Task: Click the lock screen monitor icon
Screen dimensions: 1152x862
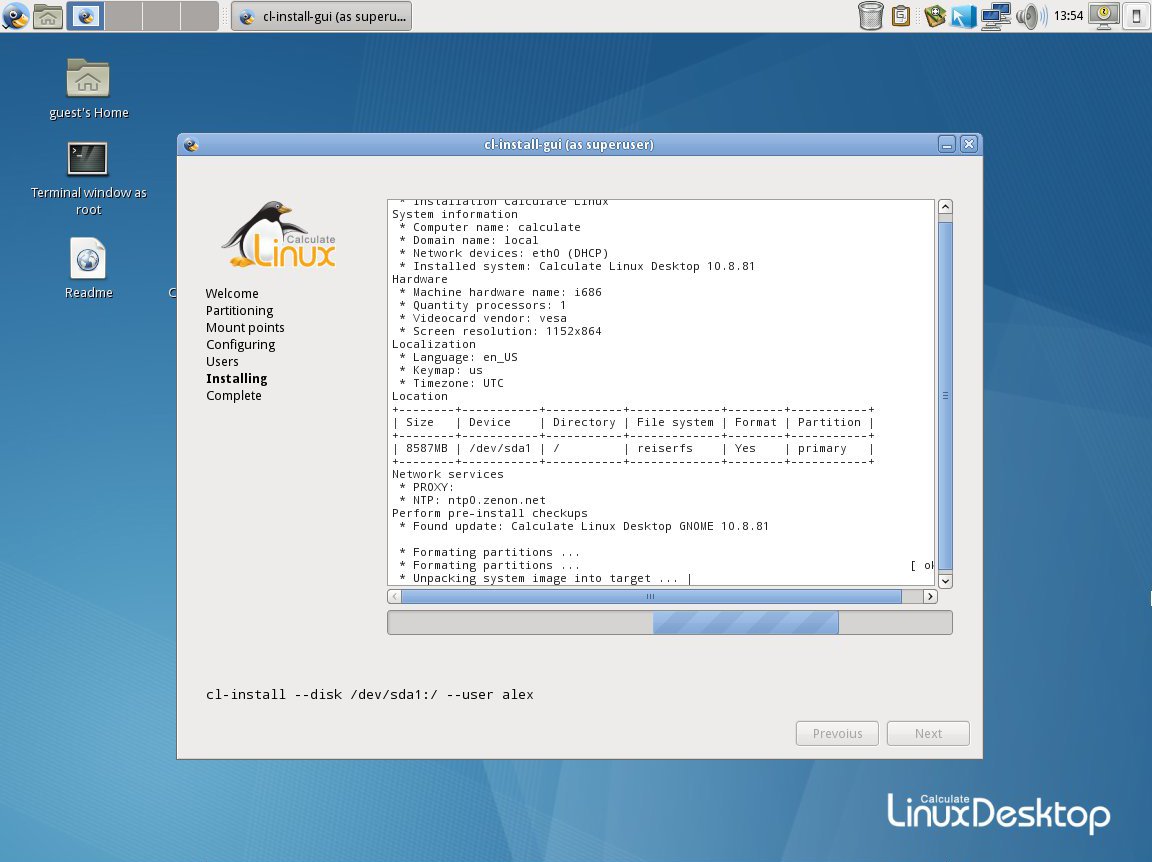Action: point(1104,16)
